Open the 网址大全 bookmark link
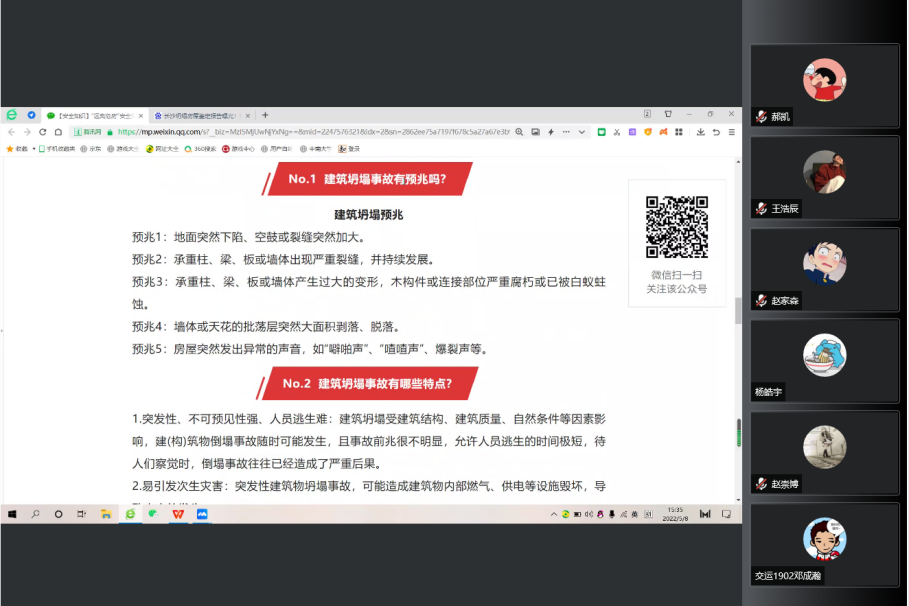This screenshot has height=606, width=909. point(162,149)
